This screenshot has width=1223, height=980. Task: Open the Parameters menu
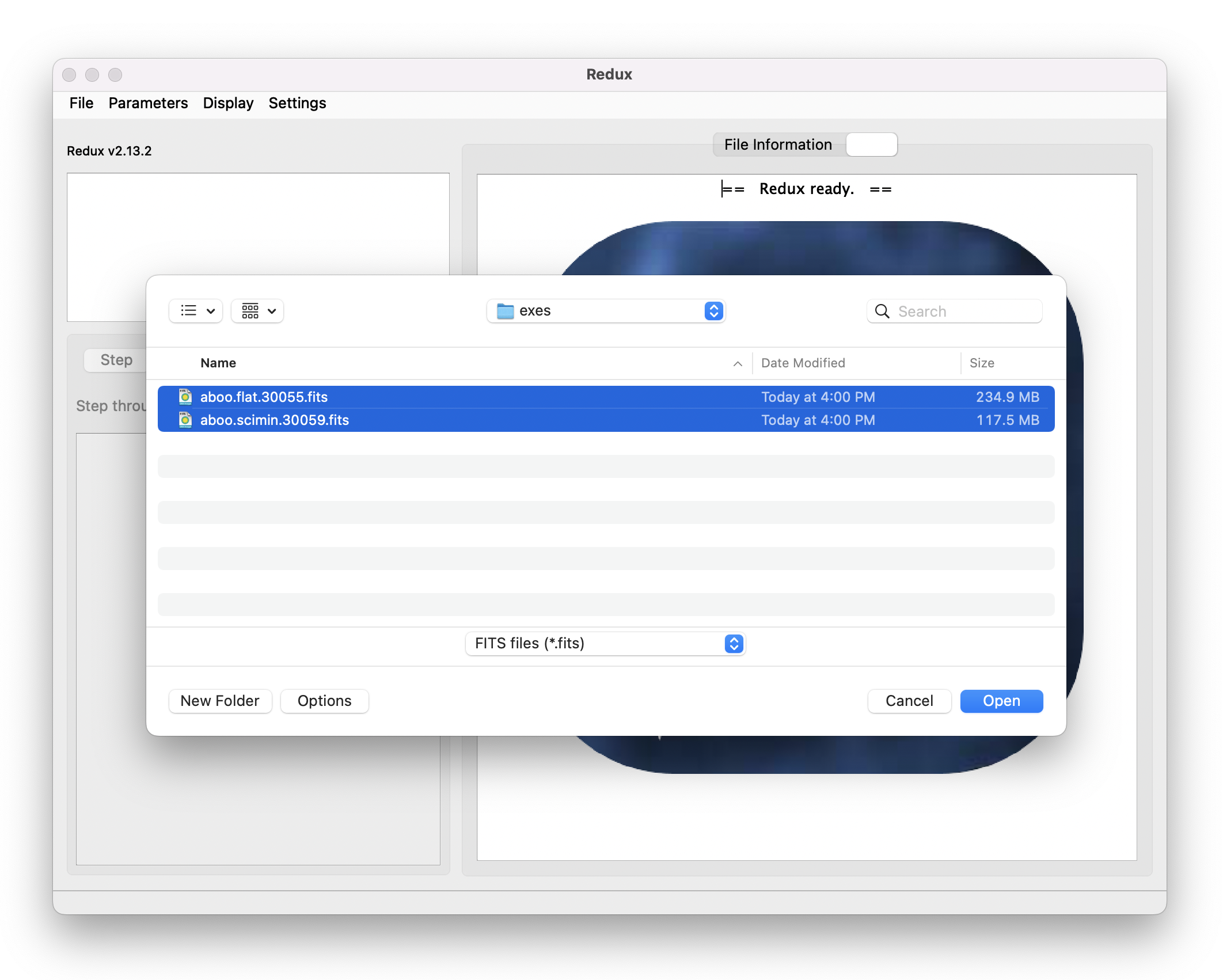147,102
